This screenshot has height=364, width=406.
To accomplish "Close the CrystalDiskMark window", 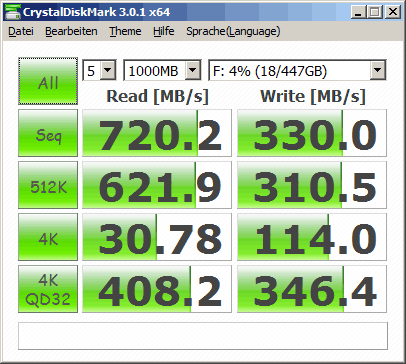I will (x=393, y=12).
